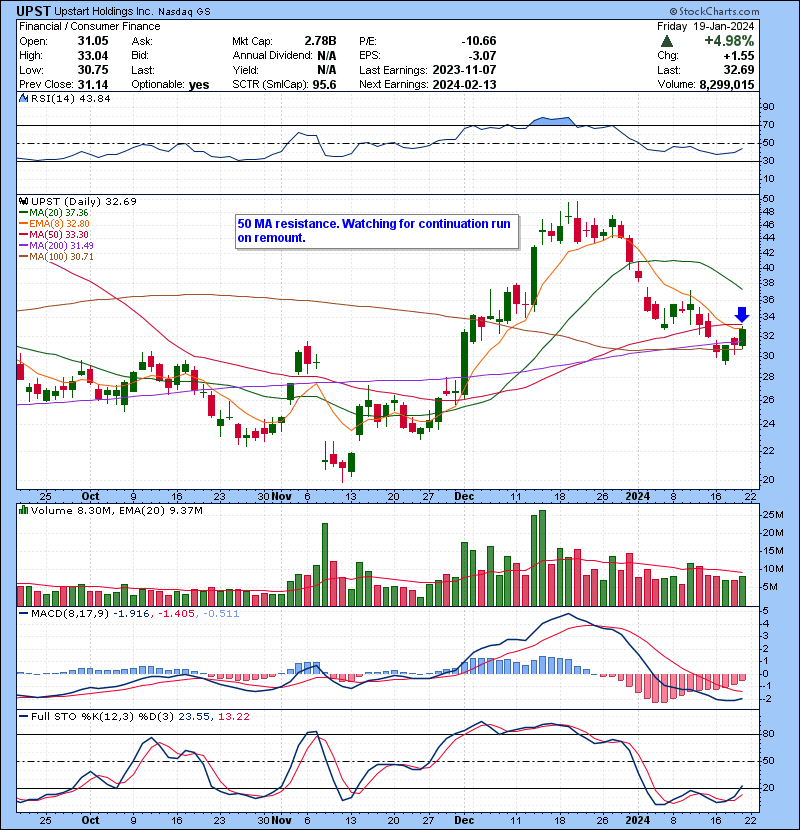Click the RSI(14) 43.84 panel label
The width and height of the screenshot is (800, 830).
pyautogui.click(x=70, y=98)
